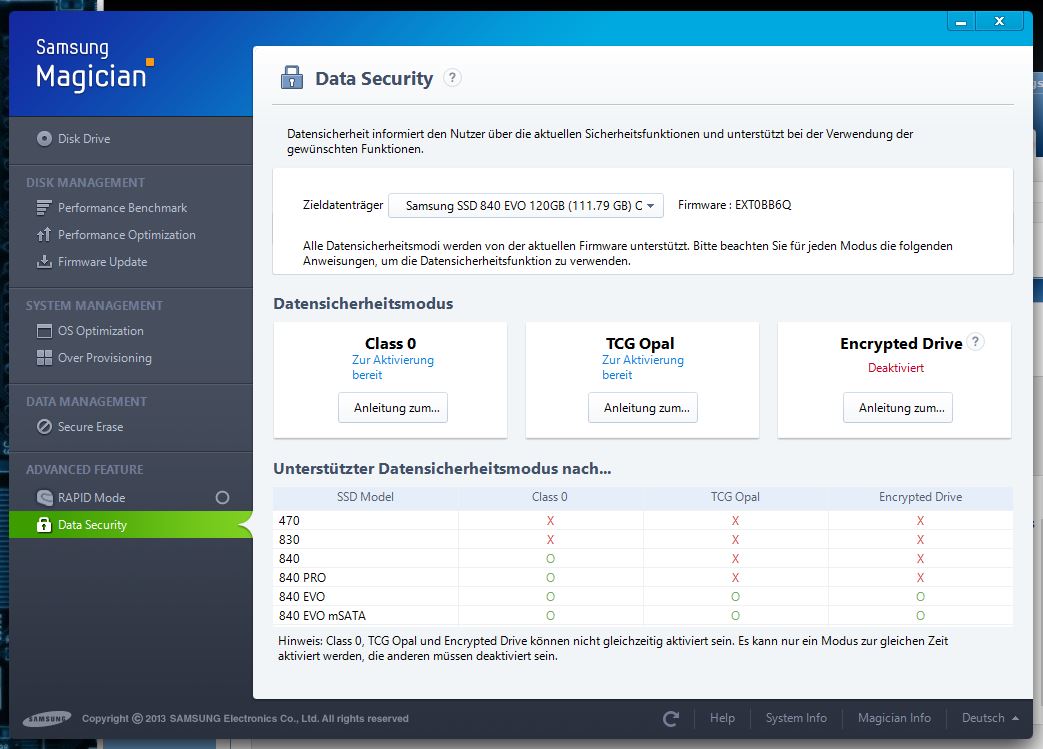This screenshot has width=1043, height=749.
Task: Click Anleitung zum button under Class 0
Action: coord(392,408)
